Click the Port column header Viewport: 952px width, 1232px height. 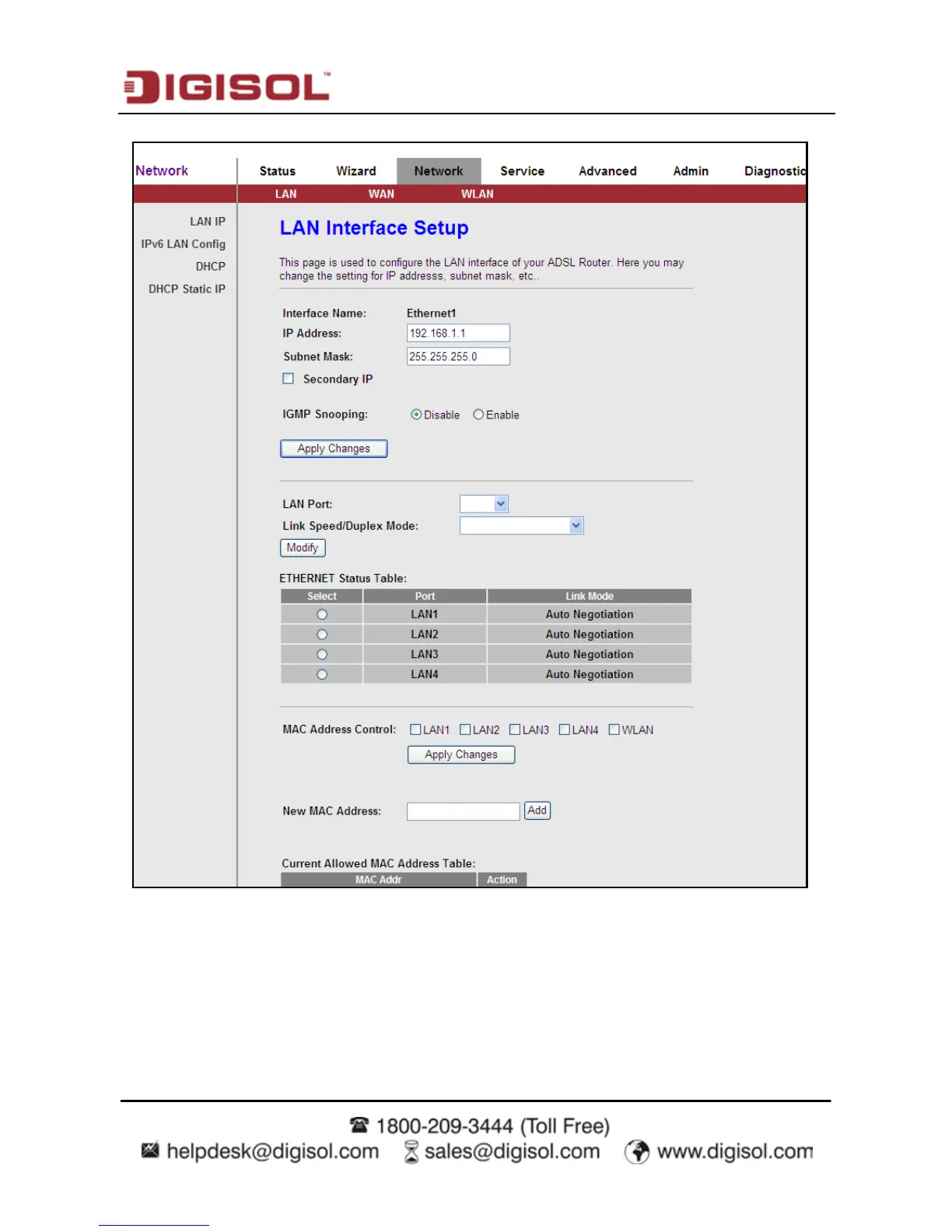pyautogui.click(x=425, y=597)
